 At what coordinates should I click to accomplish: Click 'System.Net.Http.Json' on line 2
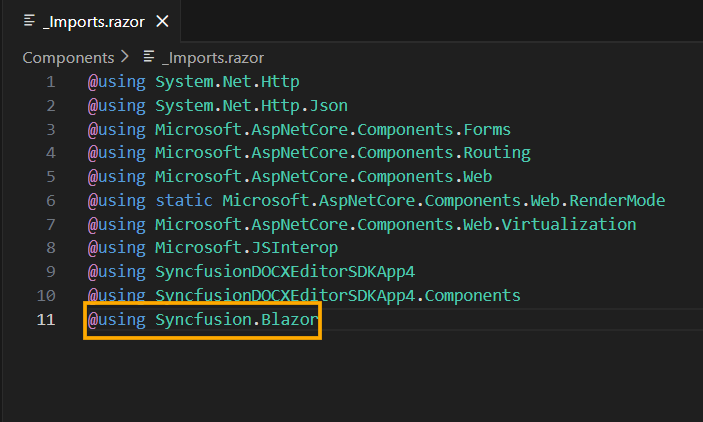coord(252,106)
